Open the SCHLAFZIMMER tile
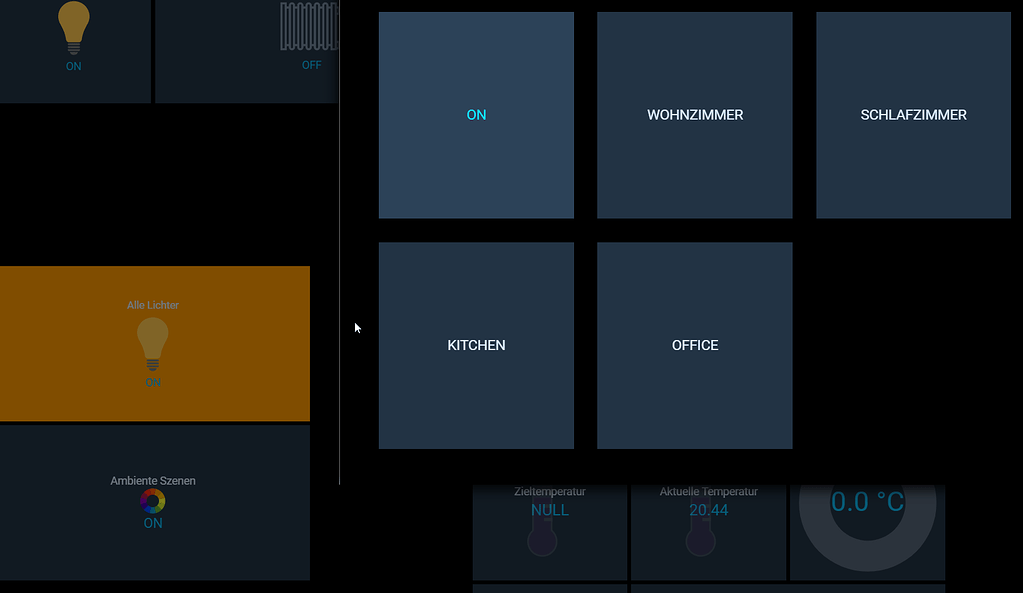The height and width of the screenshot is (593, 1023). [912, 115]
